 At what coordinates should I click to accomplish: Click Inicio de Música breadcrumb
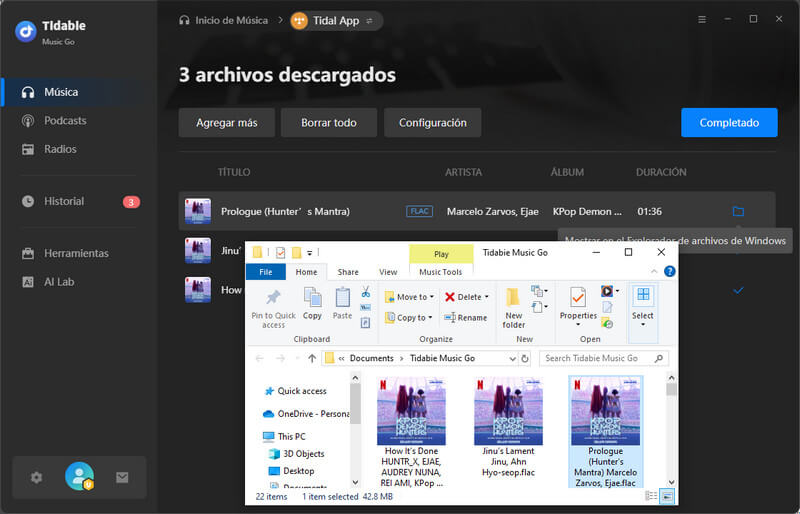(224, 20)
